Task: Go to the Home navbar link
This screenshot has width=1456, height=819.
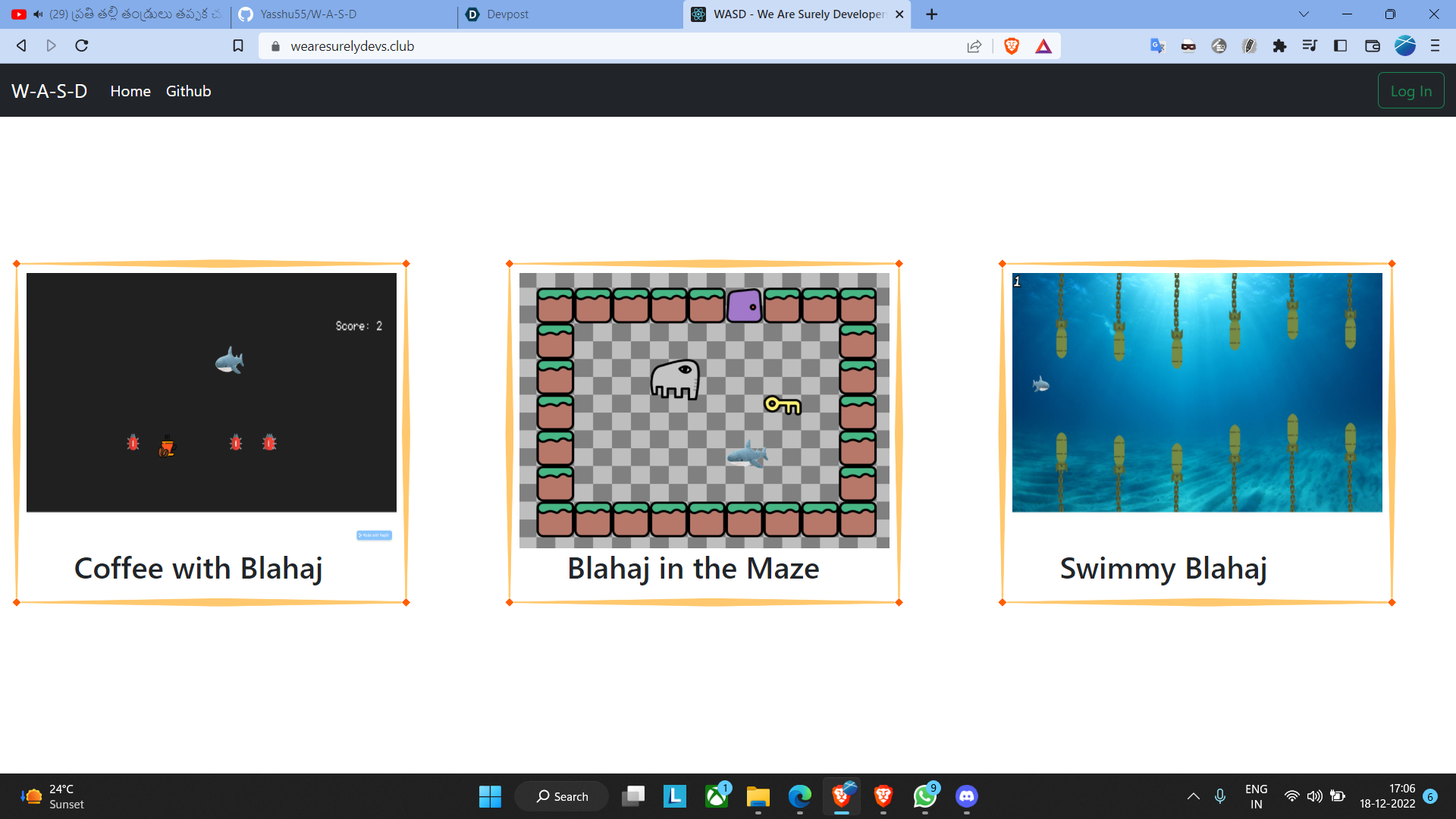Action: pyautogui.click(x=130, y=91)
